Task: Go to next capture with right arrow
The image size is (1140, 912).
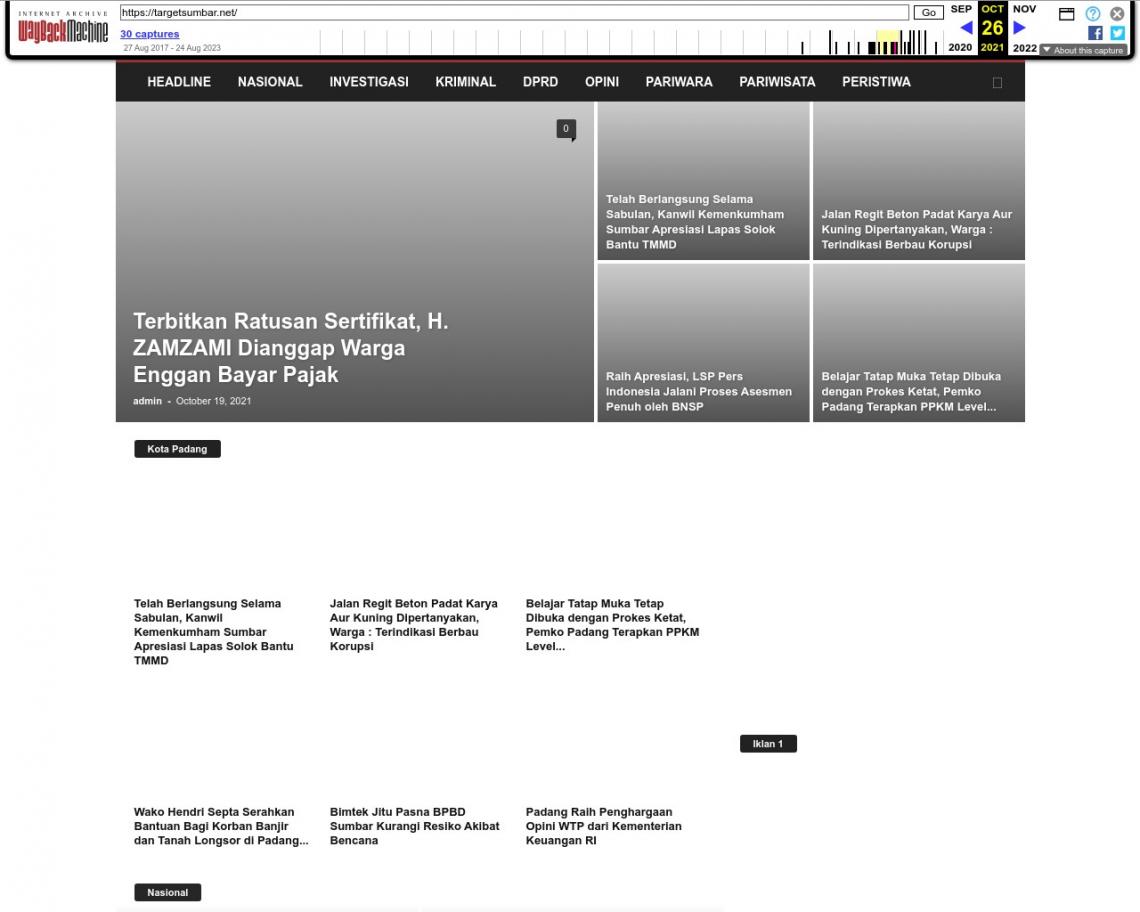Action: [x=1019, y=28]
